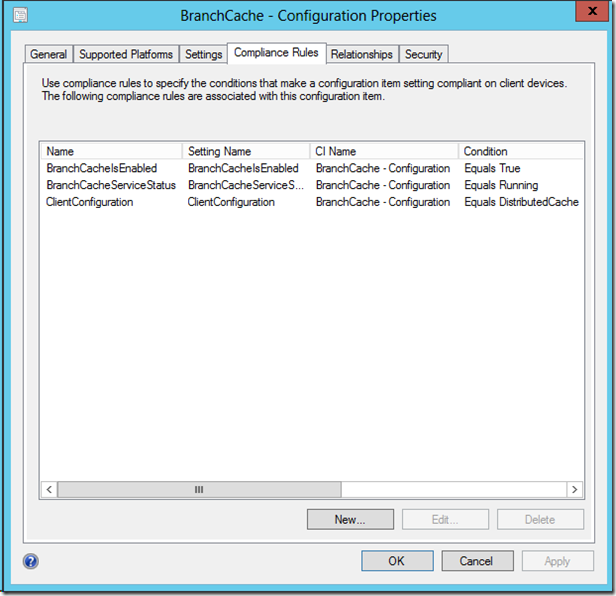Sort by the CI Name column header
The height and width of the screenshot is (596, 616).
point(384,151)
